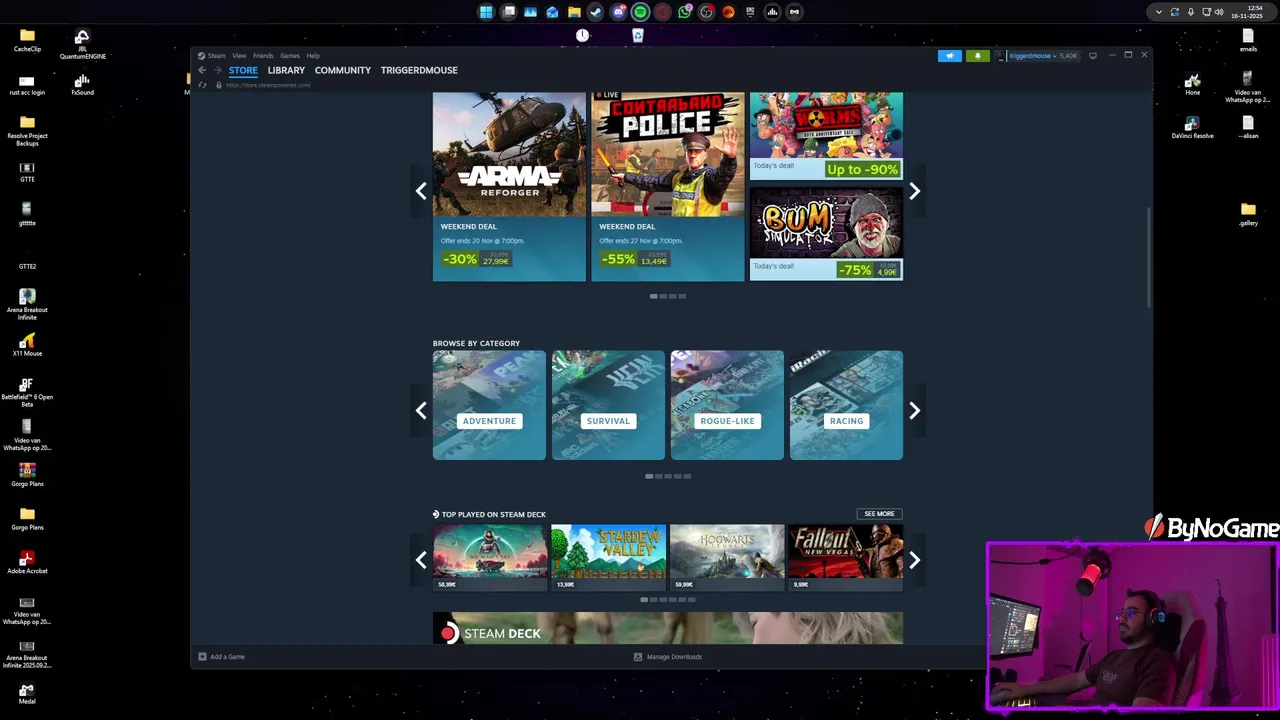Viewport: 1280px width, 720px height.
Task: Browse the RACING category
Action: (x=846, y=405)
